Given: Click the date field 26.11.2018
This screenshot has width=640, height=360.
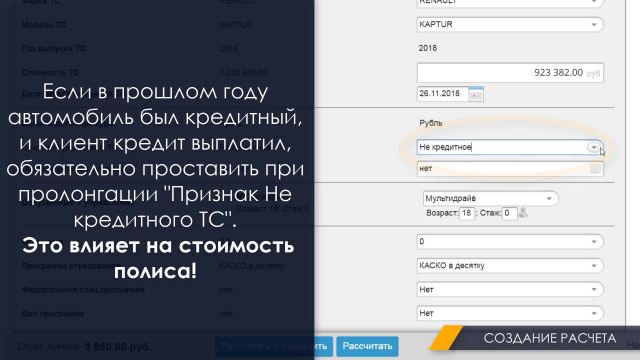Looking at the screenshot, I should click(442, 93).
